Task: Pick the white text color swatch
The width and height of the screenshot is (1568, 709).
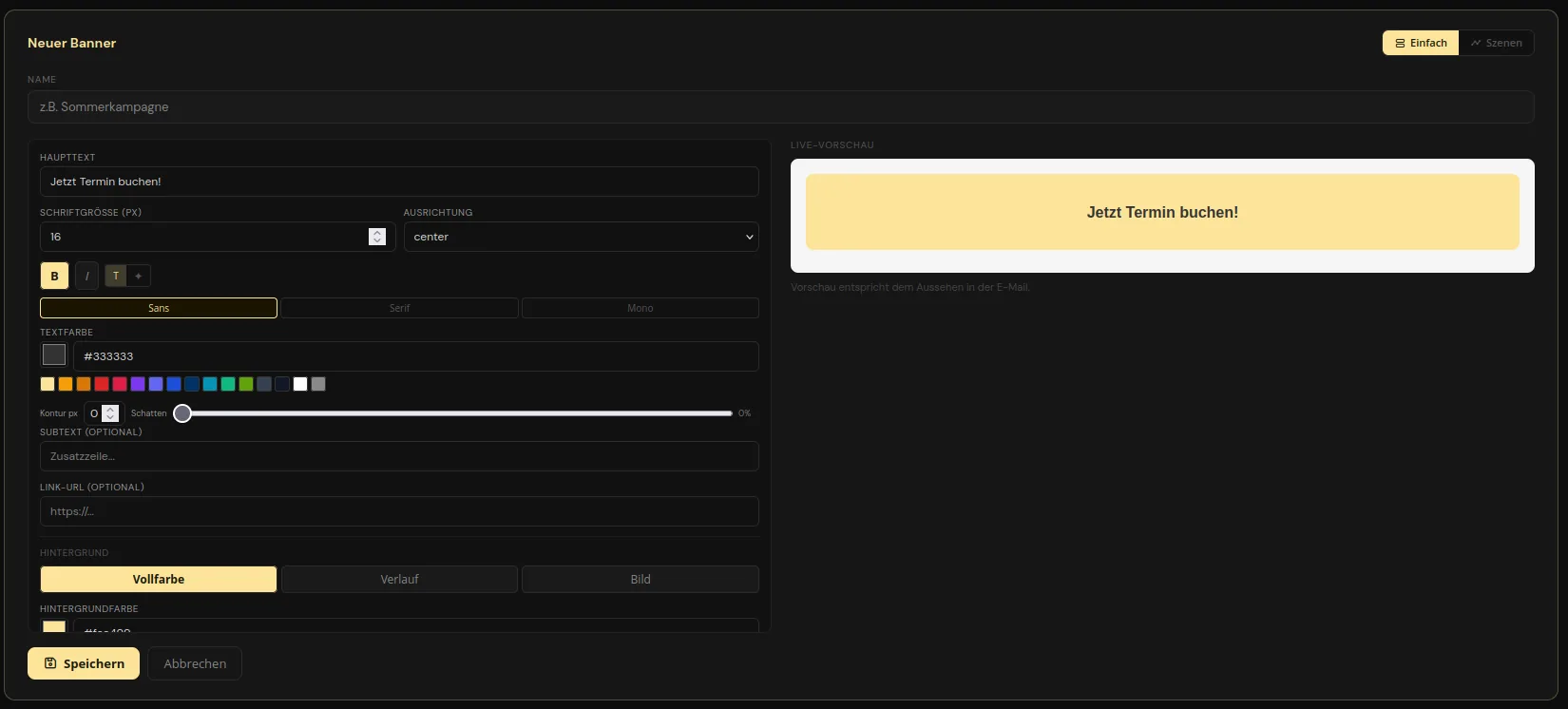Action: pos(300,384)
